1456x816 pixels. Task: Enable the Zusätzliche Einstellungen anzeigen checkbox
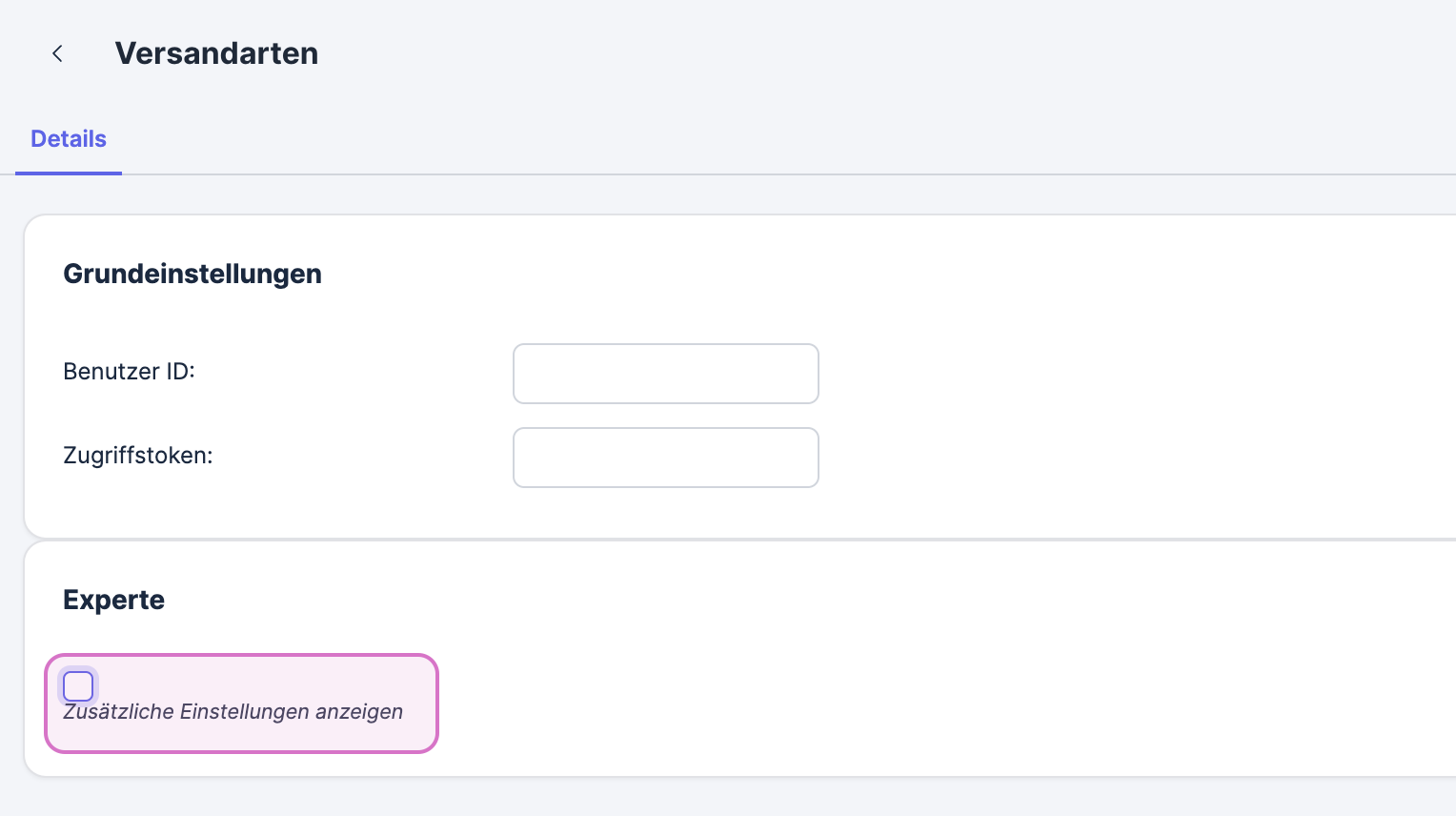pyautogui.click(x=78, y=685)
